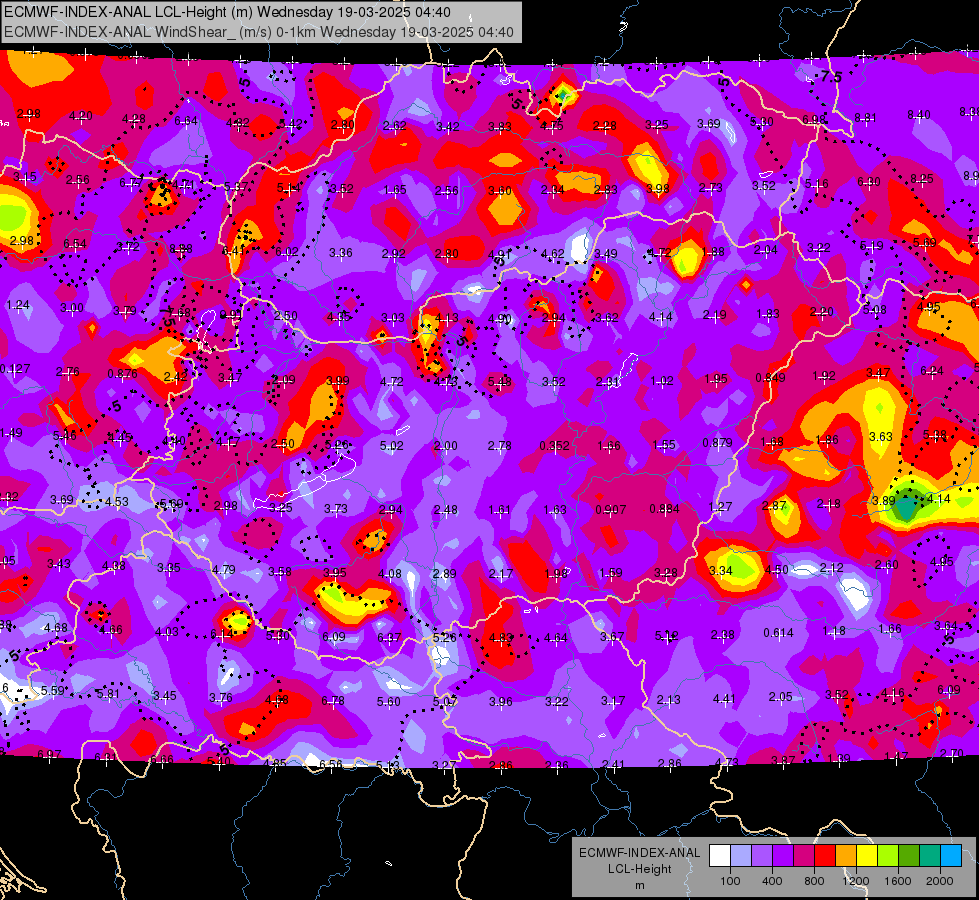Click the legend value 1200

pyautogui.click(x=856, y=881)
